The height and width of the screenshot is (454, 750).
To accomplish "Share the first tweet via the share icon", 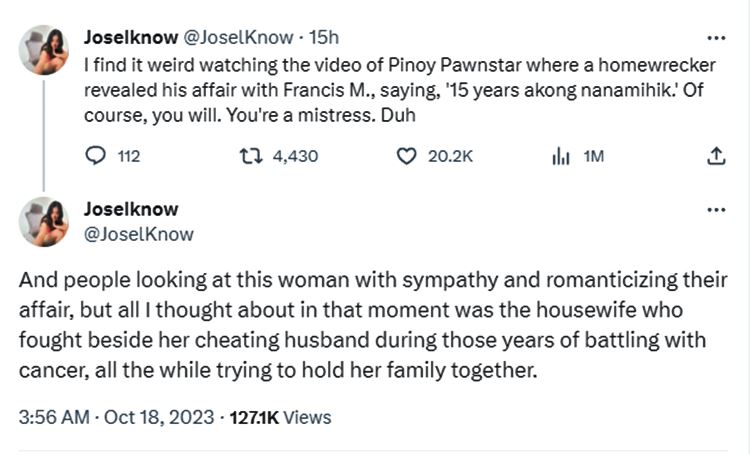I will [x=715, y=156].
